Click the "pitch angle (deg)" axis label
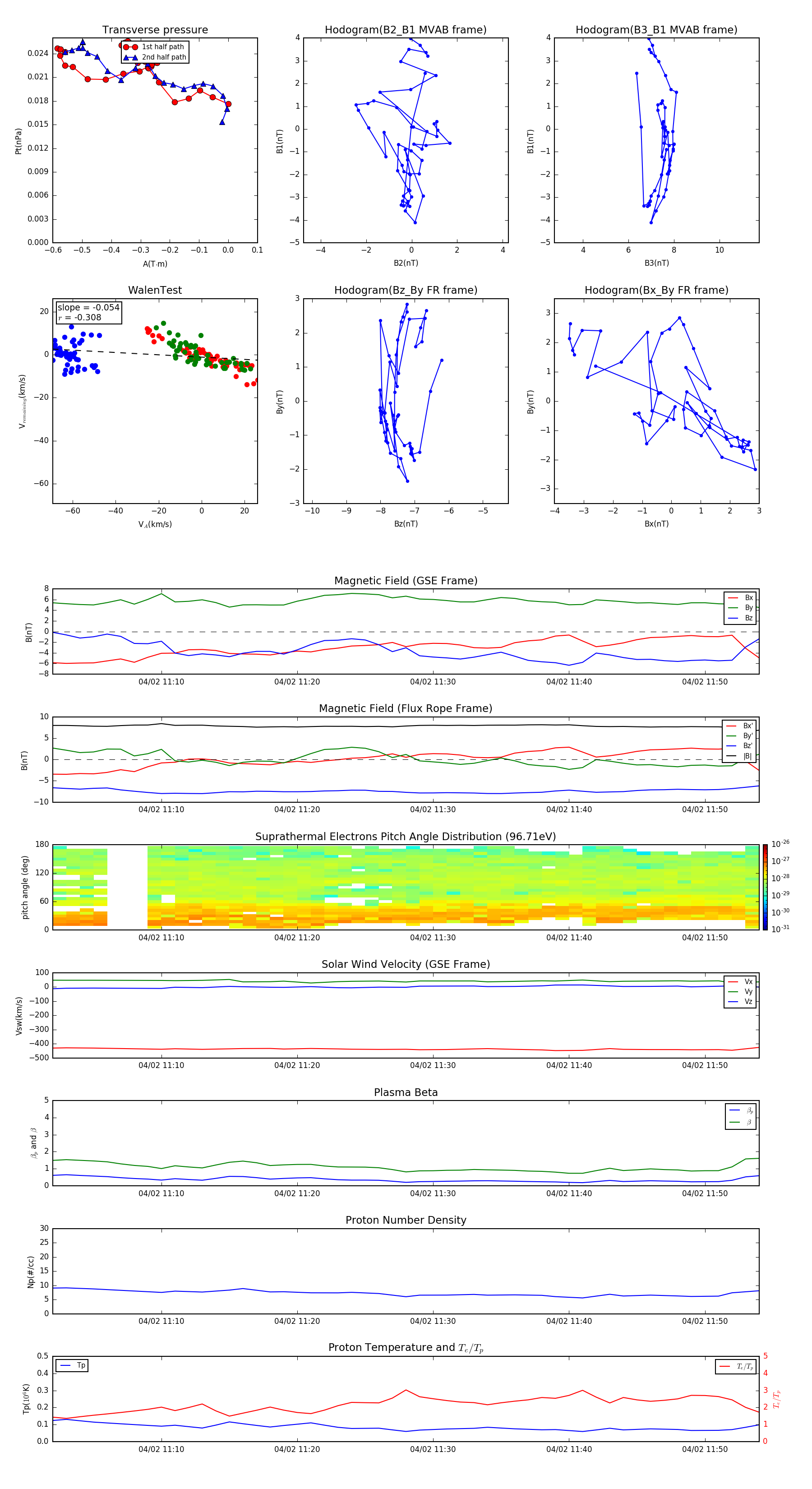 point(25,887)
